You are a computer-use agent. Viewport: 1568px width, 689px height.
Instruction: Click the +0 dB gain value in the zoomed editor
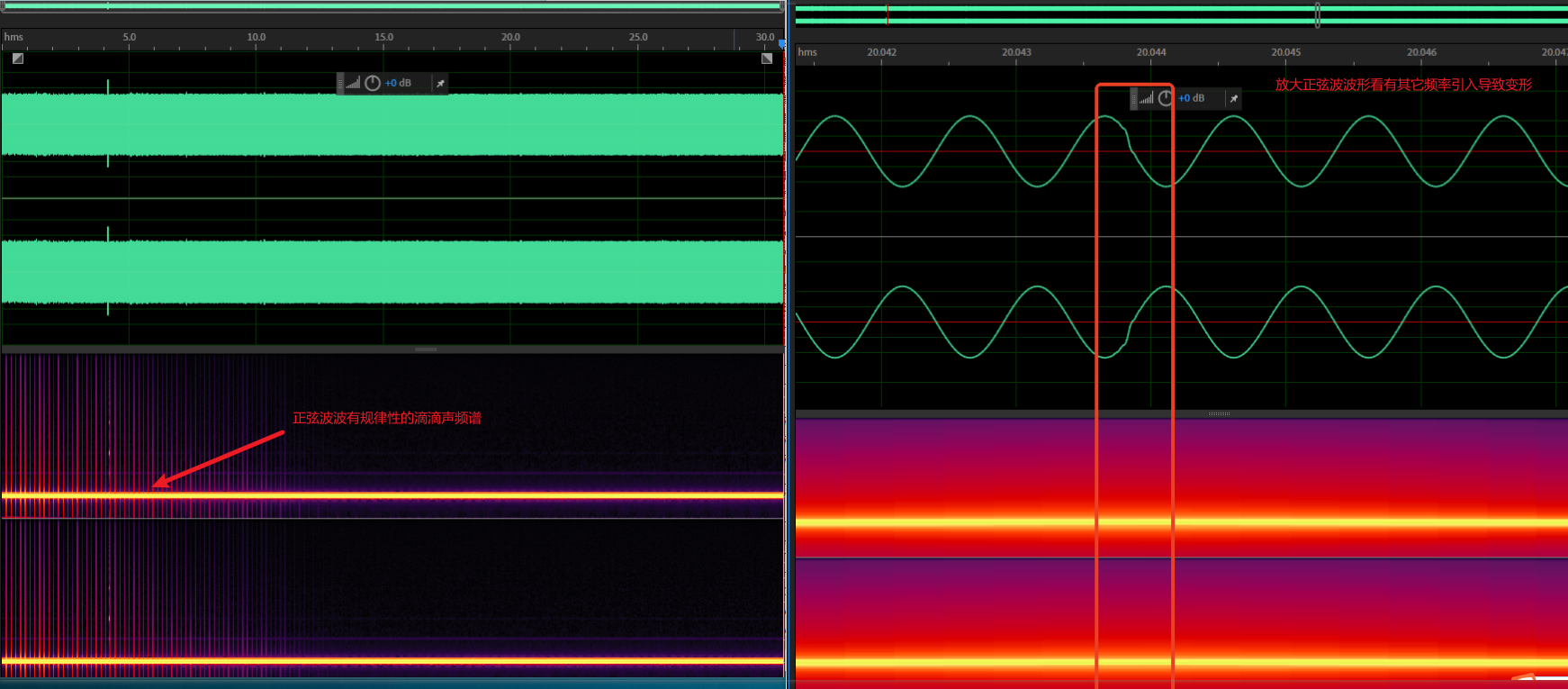(x=1191, y=98)
